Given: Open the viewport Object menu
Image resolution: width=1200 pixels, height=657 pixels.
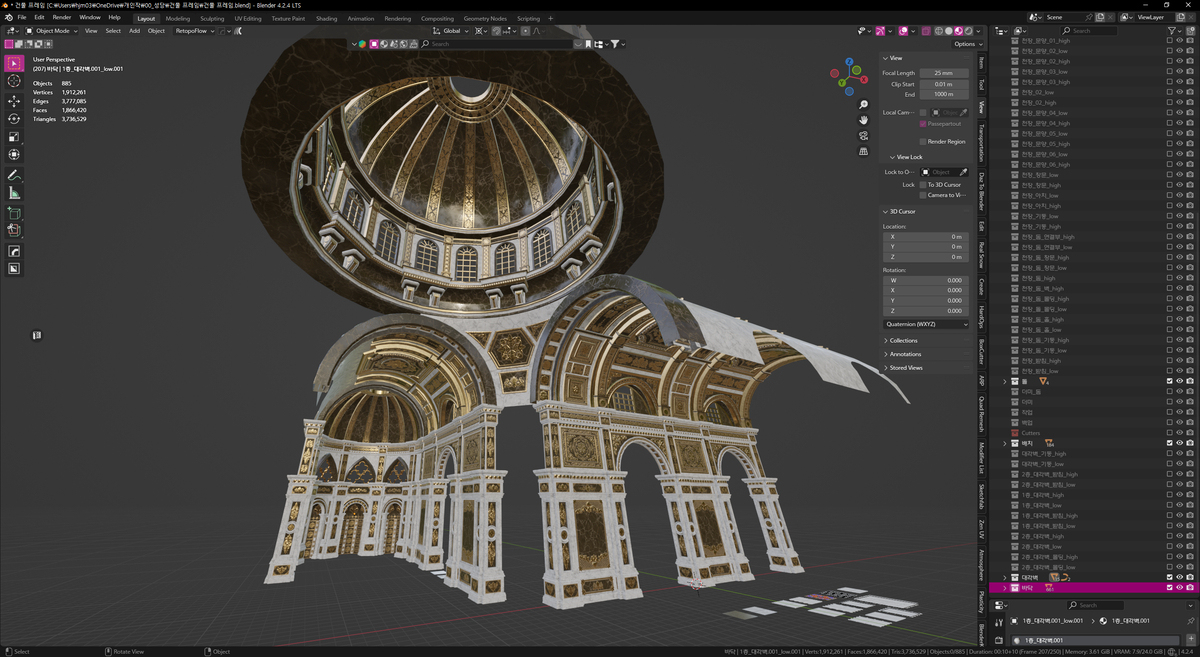Looking at the screenshot, I should coord(156,31).
